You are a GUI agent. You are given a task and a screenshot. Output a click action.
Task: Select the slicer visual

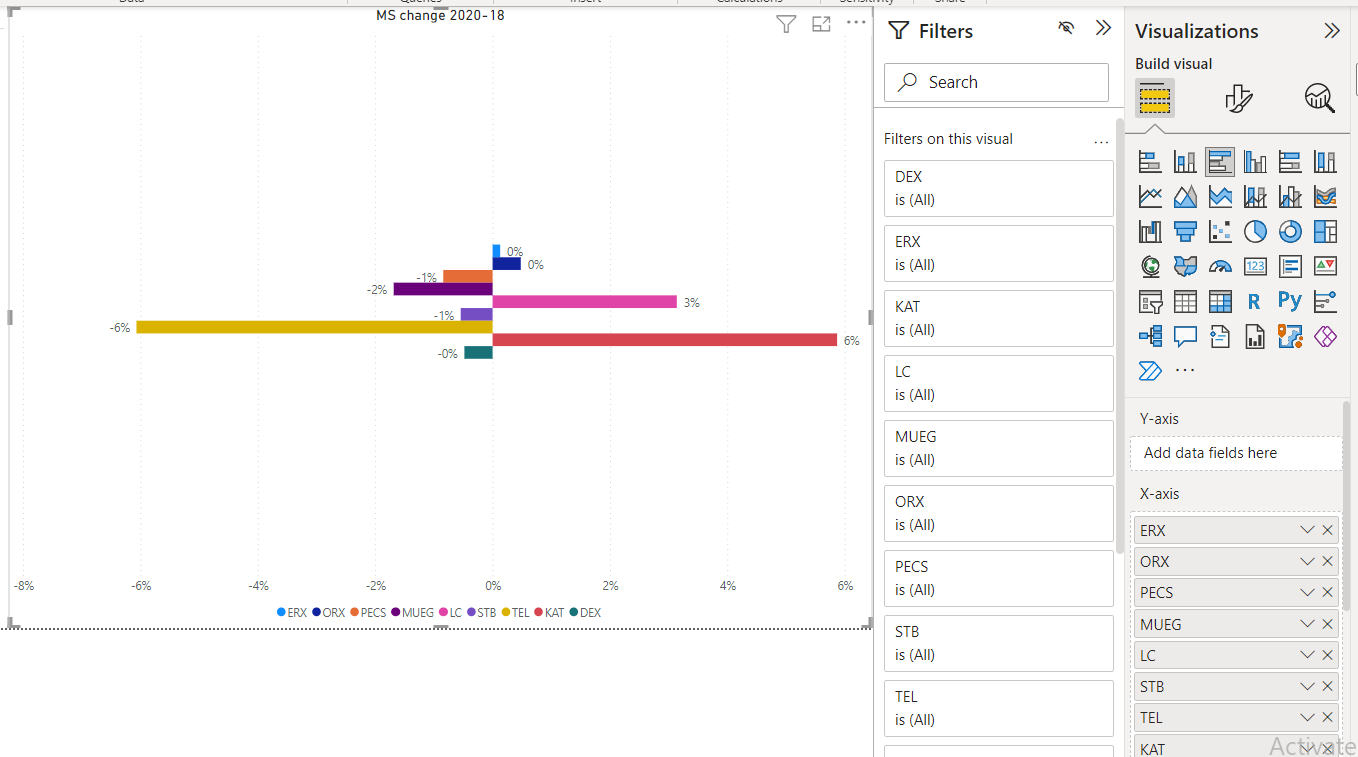click(1150, 301)
